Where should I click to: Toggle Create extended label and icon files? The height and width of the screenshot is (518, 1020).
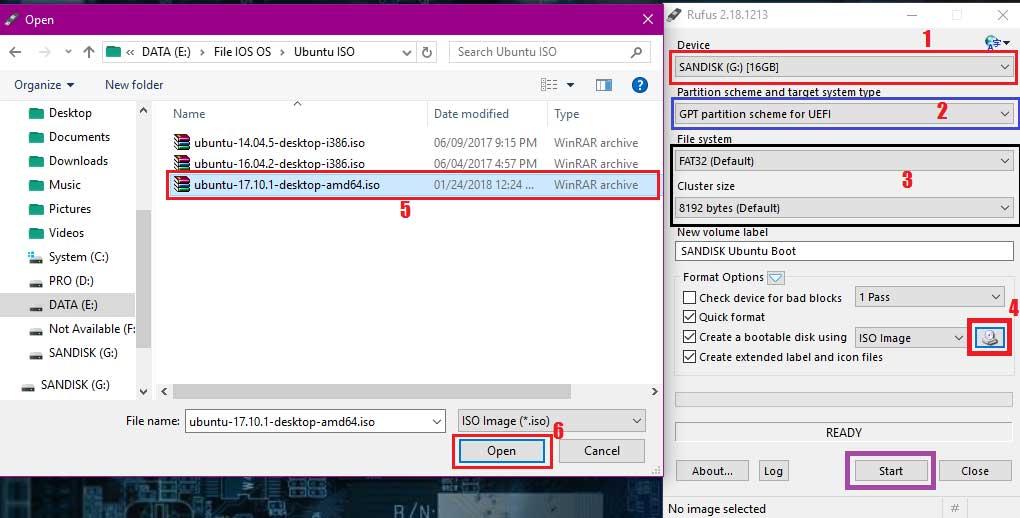tap(690, 357)
